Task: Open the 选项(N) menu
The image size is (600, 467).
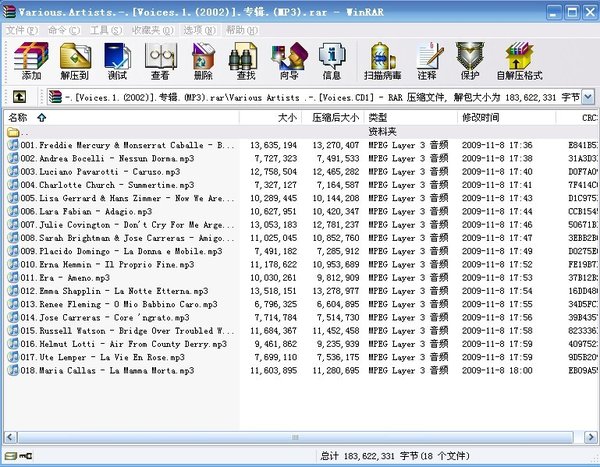Action: pos(199,30)
